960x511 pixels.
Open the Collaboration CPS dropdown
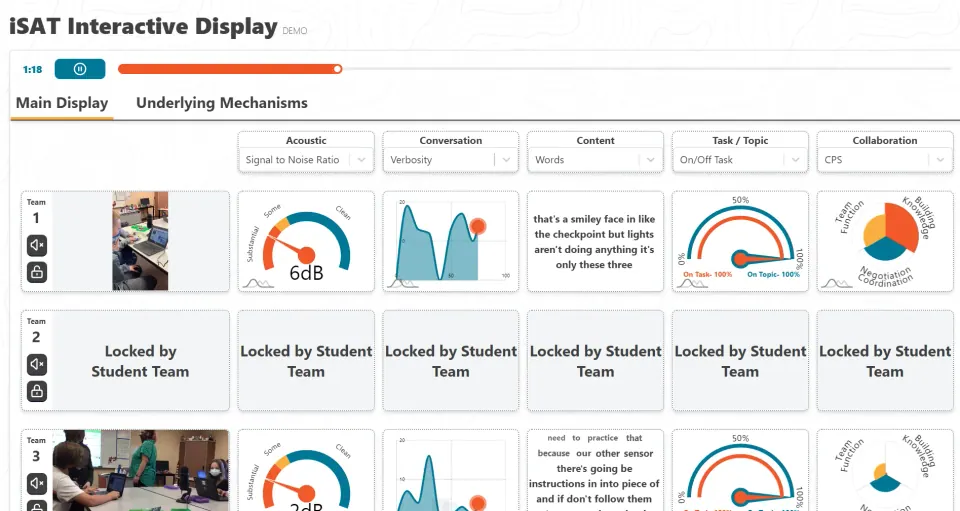885,160
